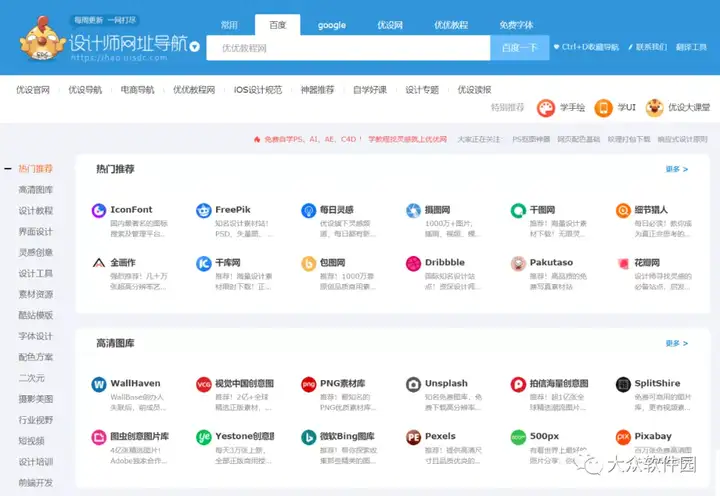Select the 百度 search tab
Image resolution: width=720 pixels, height=496 pixels.
278,25
